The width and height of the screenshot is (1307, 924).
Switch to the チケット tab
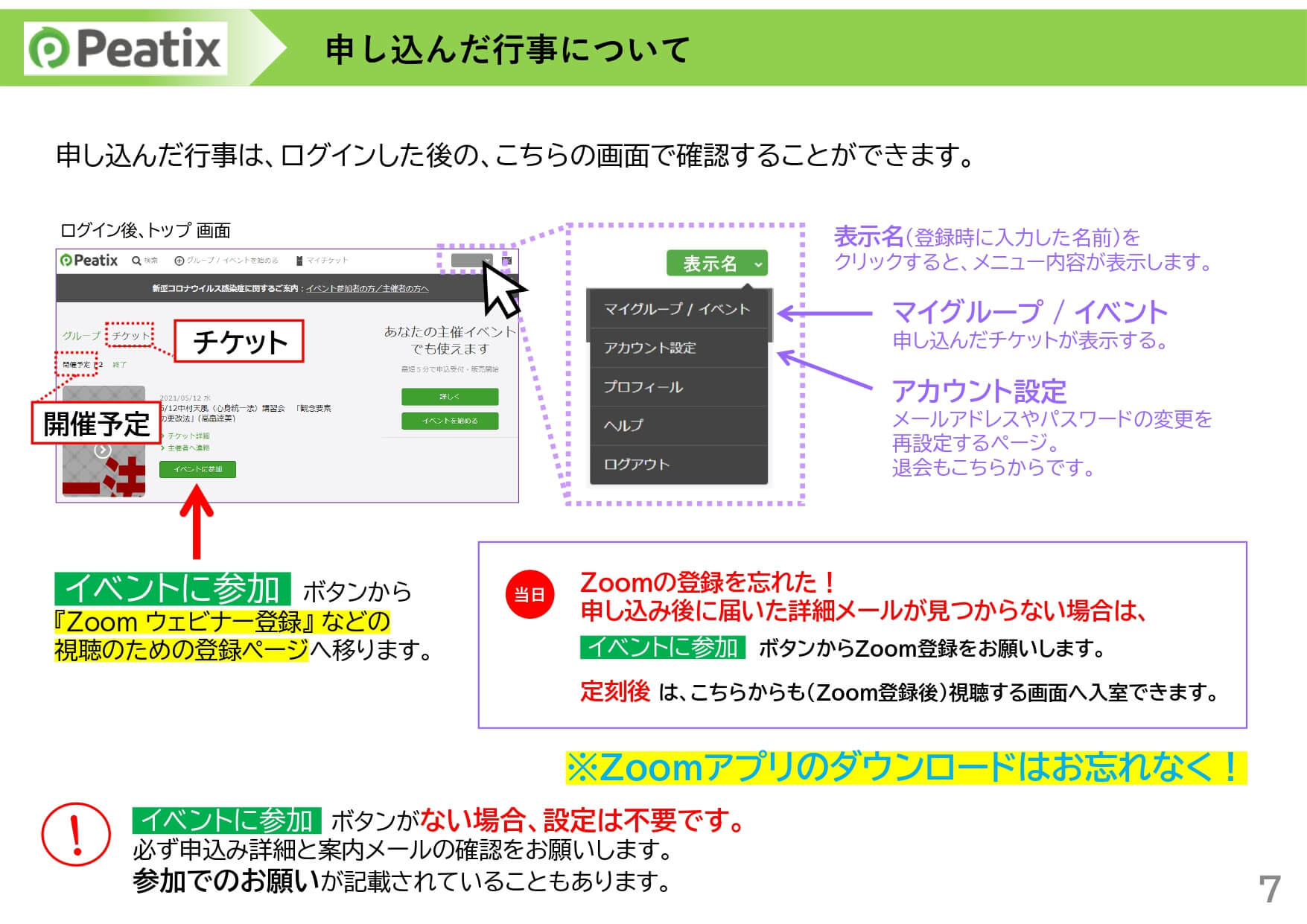tap(130, 336)
